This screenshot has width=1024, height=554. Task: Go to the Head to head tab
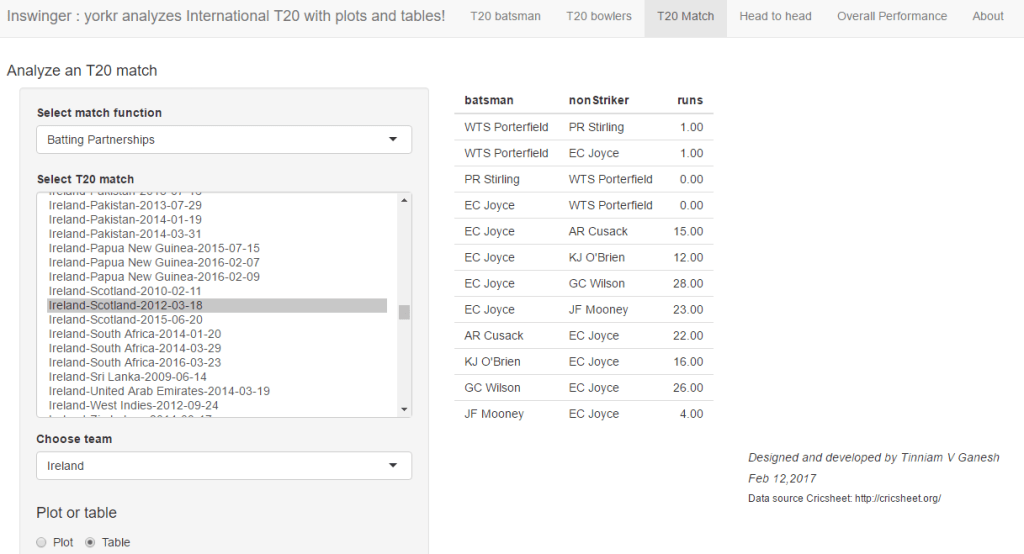click(x=775, y=16)
